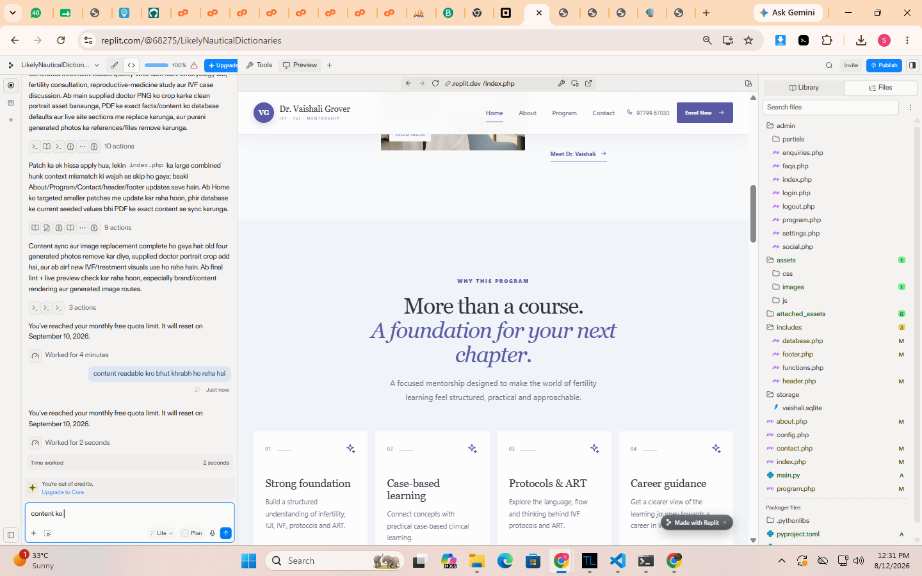Click the code brackets icon in top bar
The height and width of the screenshot is (576, 922).
[x=131, y=65]
